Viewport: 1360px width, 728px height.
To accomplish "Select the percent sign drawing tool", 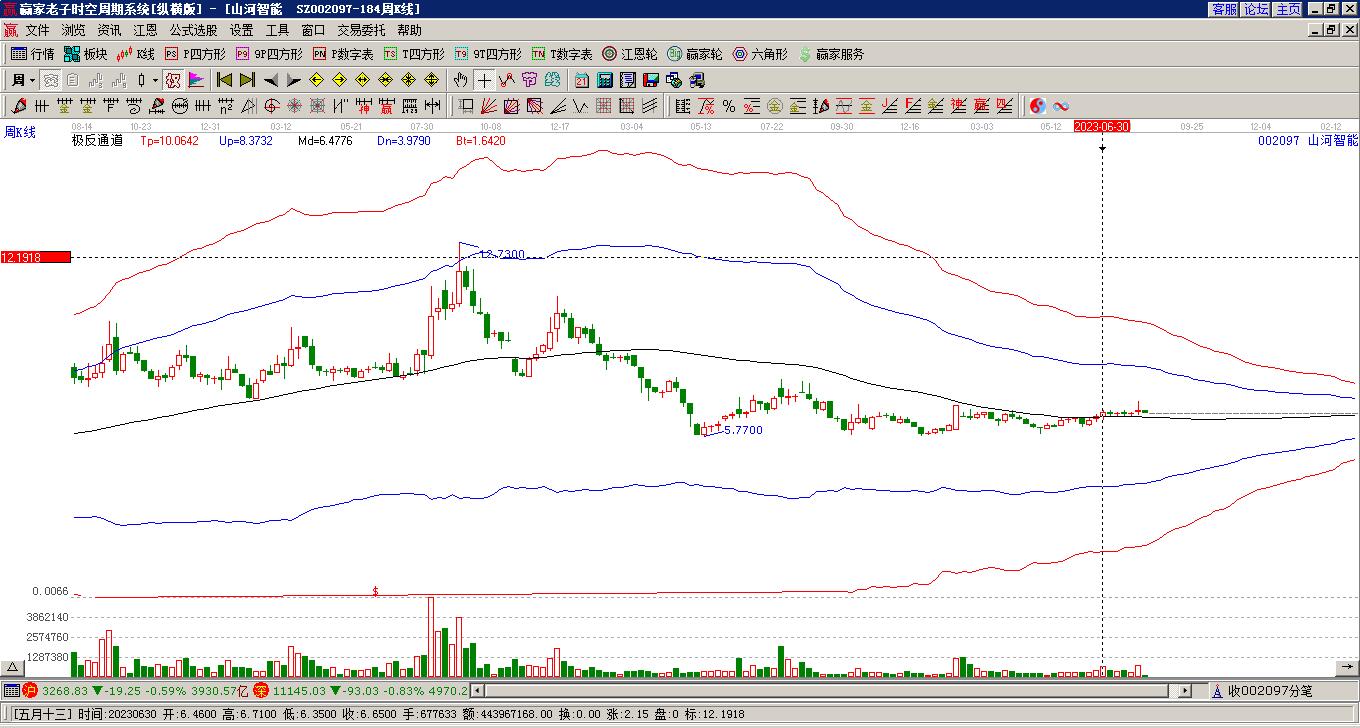I will (x=728, y=106).
